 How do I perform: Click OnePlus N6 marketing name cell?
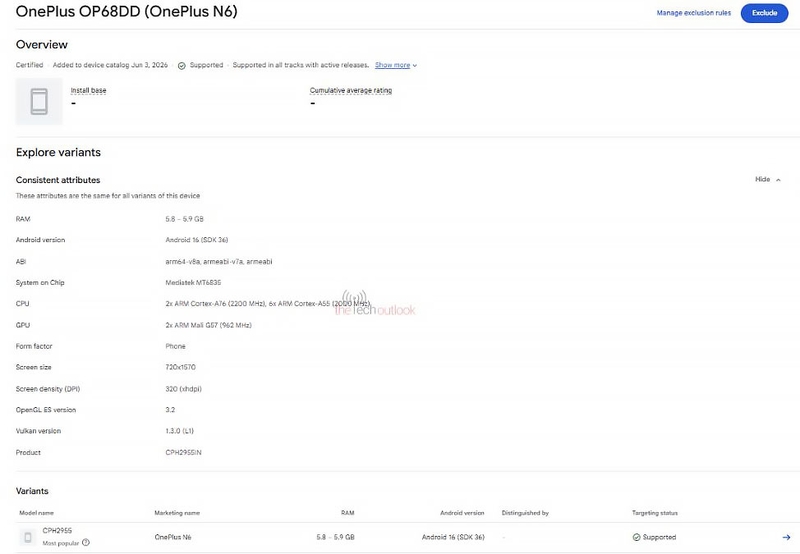tap(173, 537)
